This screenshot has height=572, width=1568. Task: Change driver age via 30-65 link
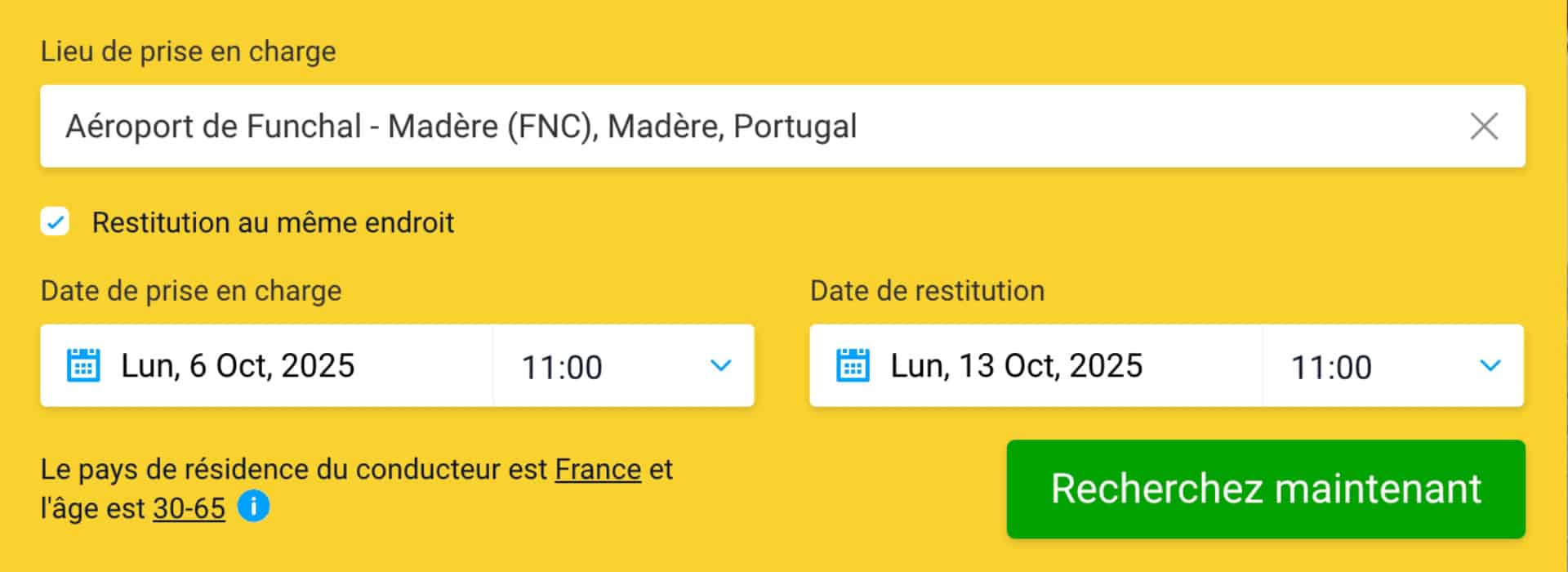pyautogui.click(x=189, y=508)
